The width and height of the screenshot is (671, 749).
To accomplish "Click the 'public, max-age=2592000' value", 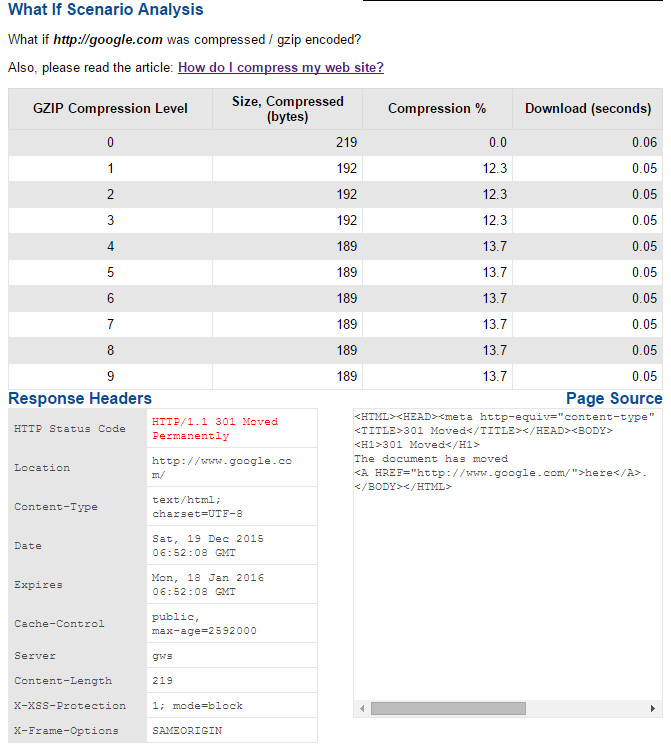I will click(x=204, y=624).
